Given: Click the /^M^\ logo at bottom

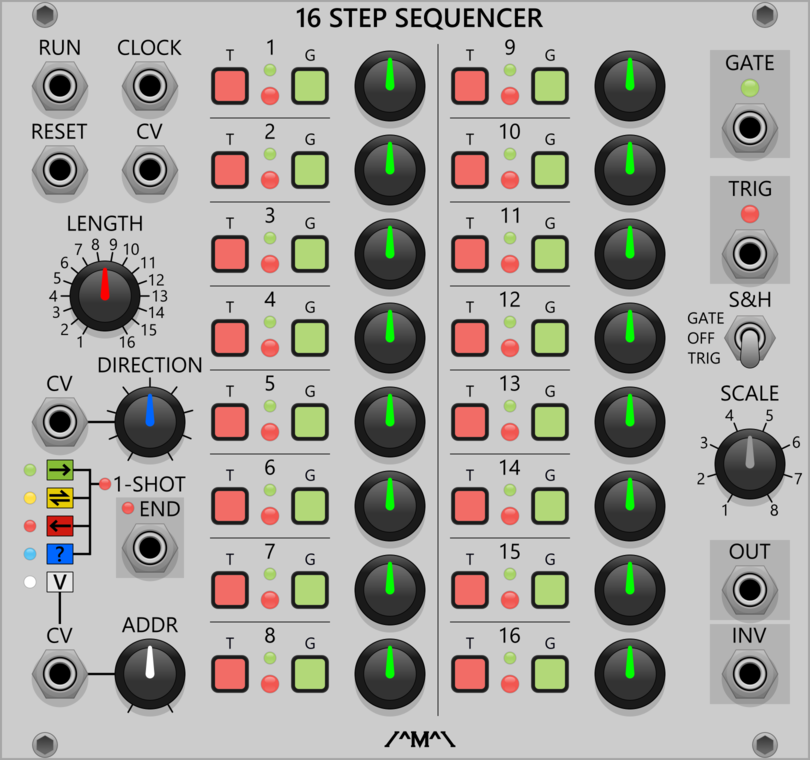Looking at the screenshot, I should click(419, 740).
